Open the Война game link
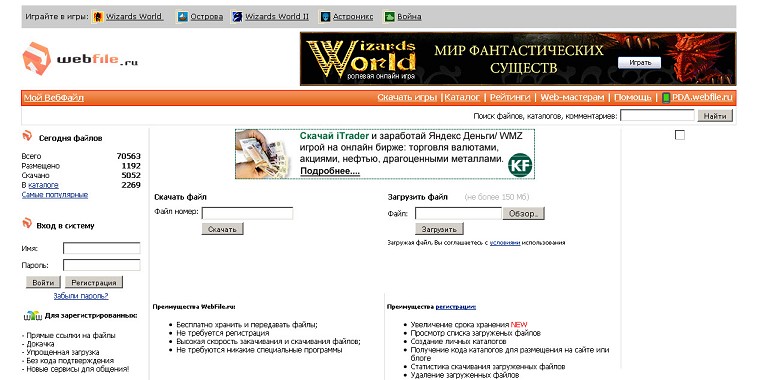Viewport: 758px width, 380px height. [409, 16]
